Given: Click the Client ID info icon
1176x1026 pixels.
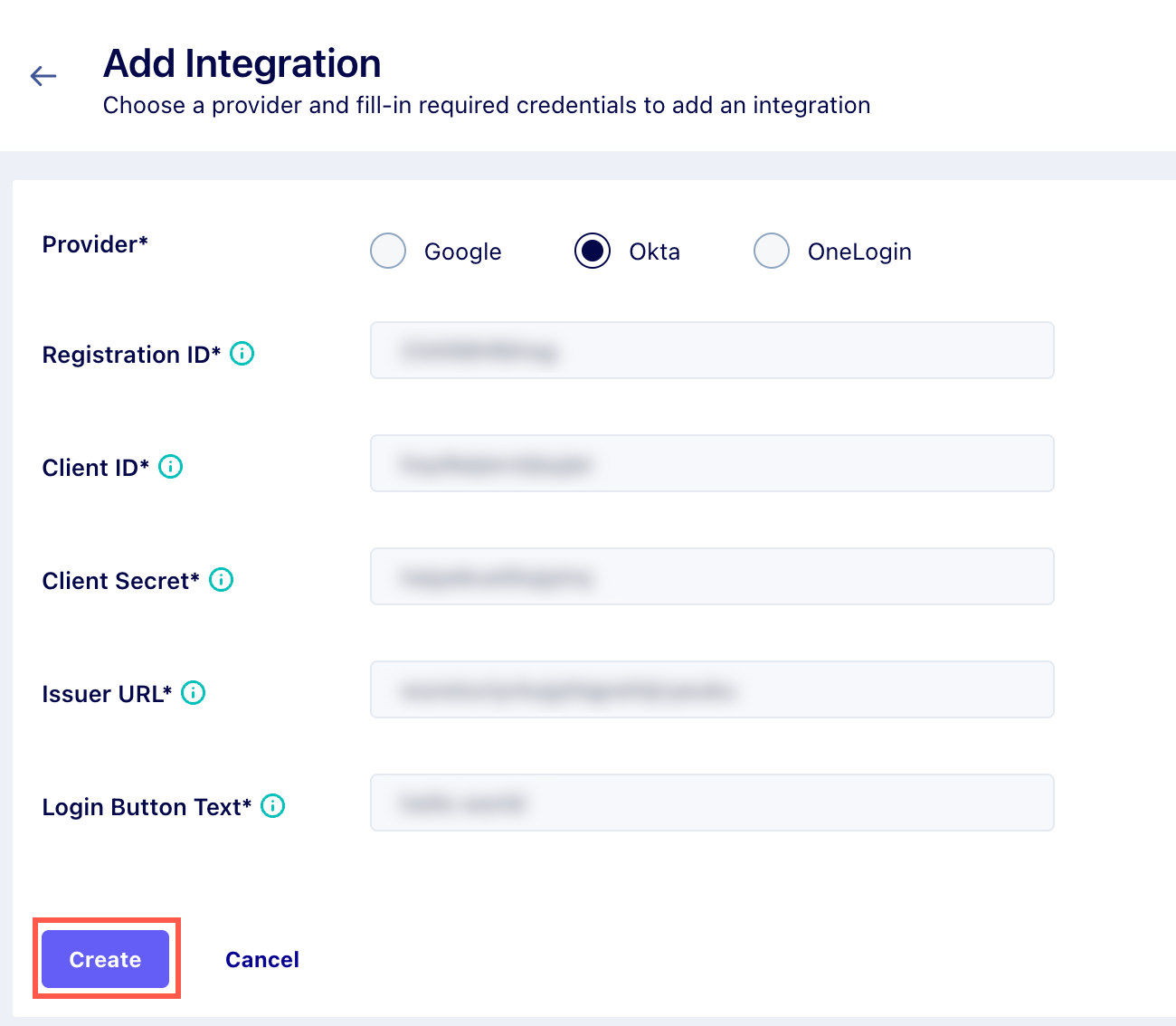Looking at the screenshot, I should click(171, 467).
